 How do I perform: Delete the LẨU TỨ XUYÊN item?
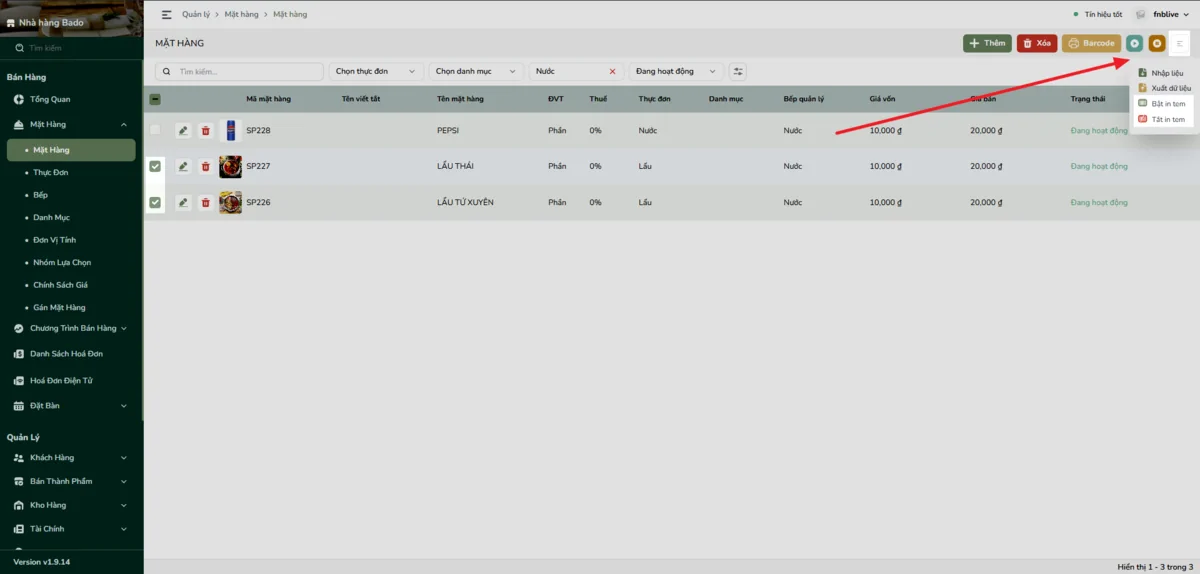(x=205, y=202)
